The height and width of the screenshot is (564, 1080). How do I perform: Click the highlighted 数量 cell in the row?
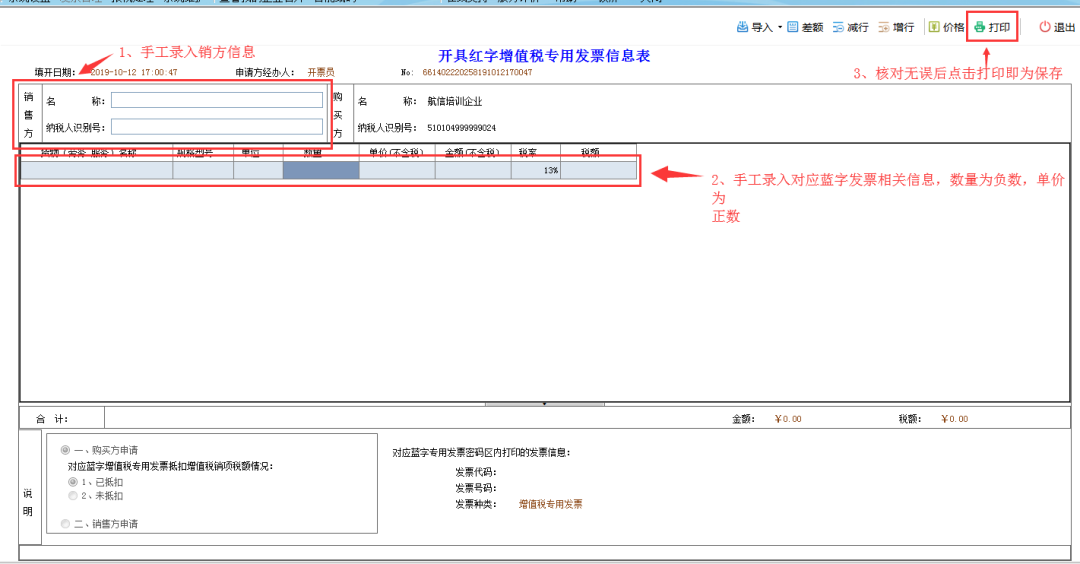320,171
